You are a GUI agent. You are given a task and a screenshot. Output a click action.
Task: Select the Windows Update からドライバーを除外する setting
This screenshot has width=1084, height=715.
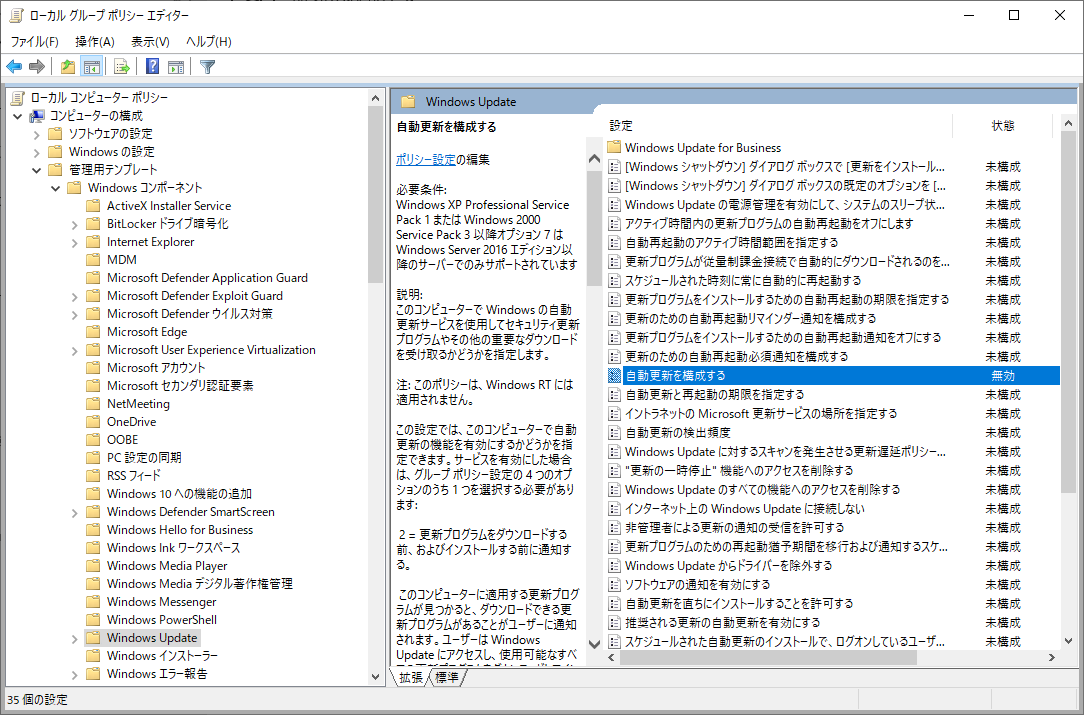pos(728,566)
